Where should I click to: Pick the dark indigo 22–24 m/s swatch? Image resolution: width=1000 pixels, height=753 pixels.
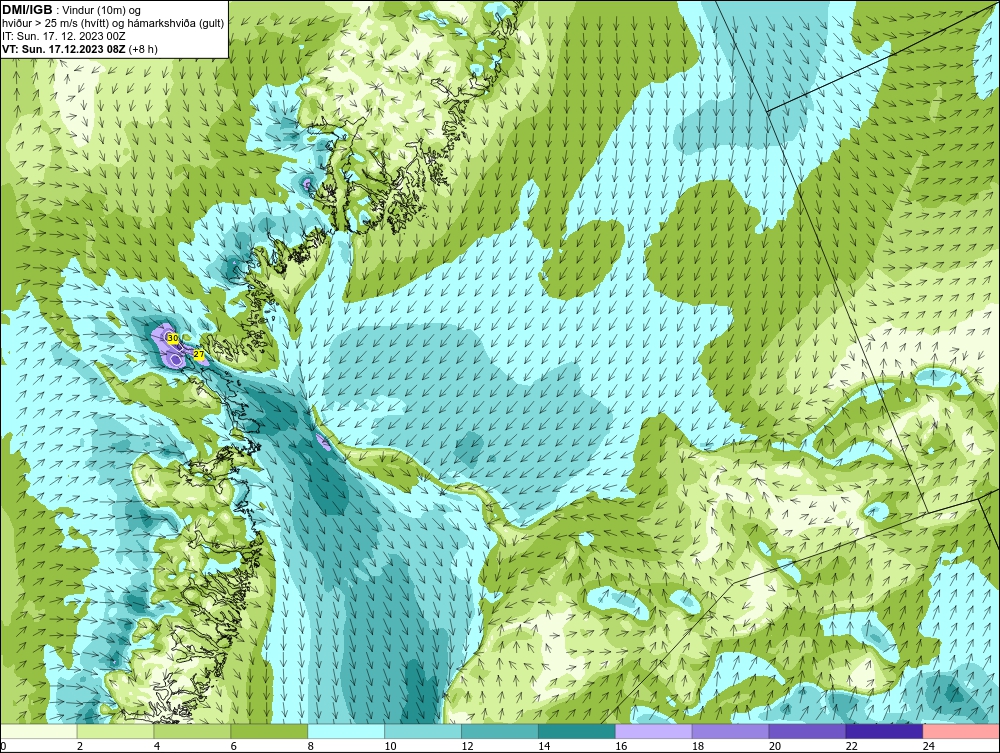[x=885, y=731]
